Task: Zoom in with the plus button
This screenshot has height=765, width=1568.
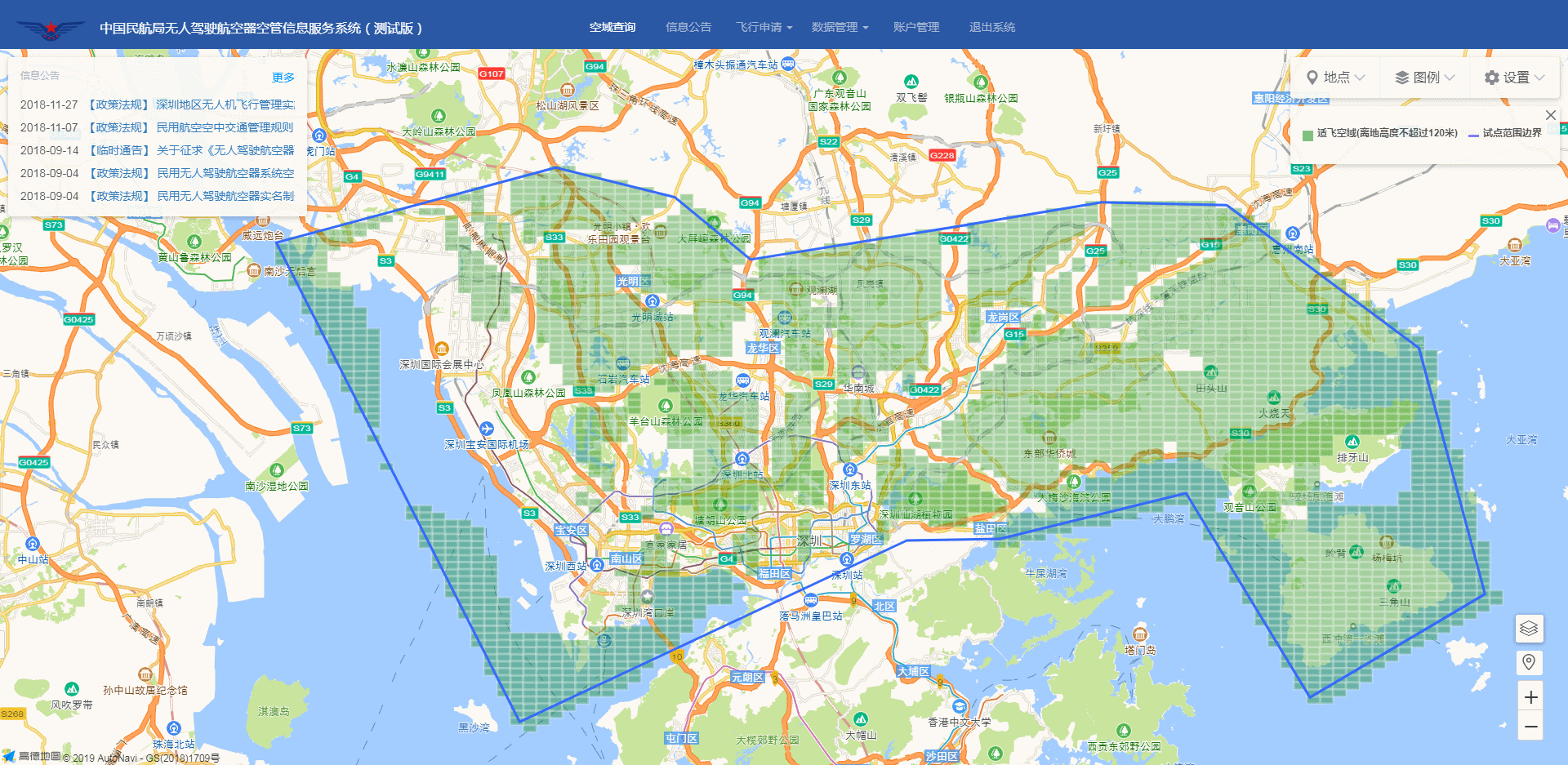Action: (x=1530, y=697)
